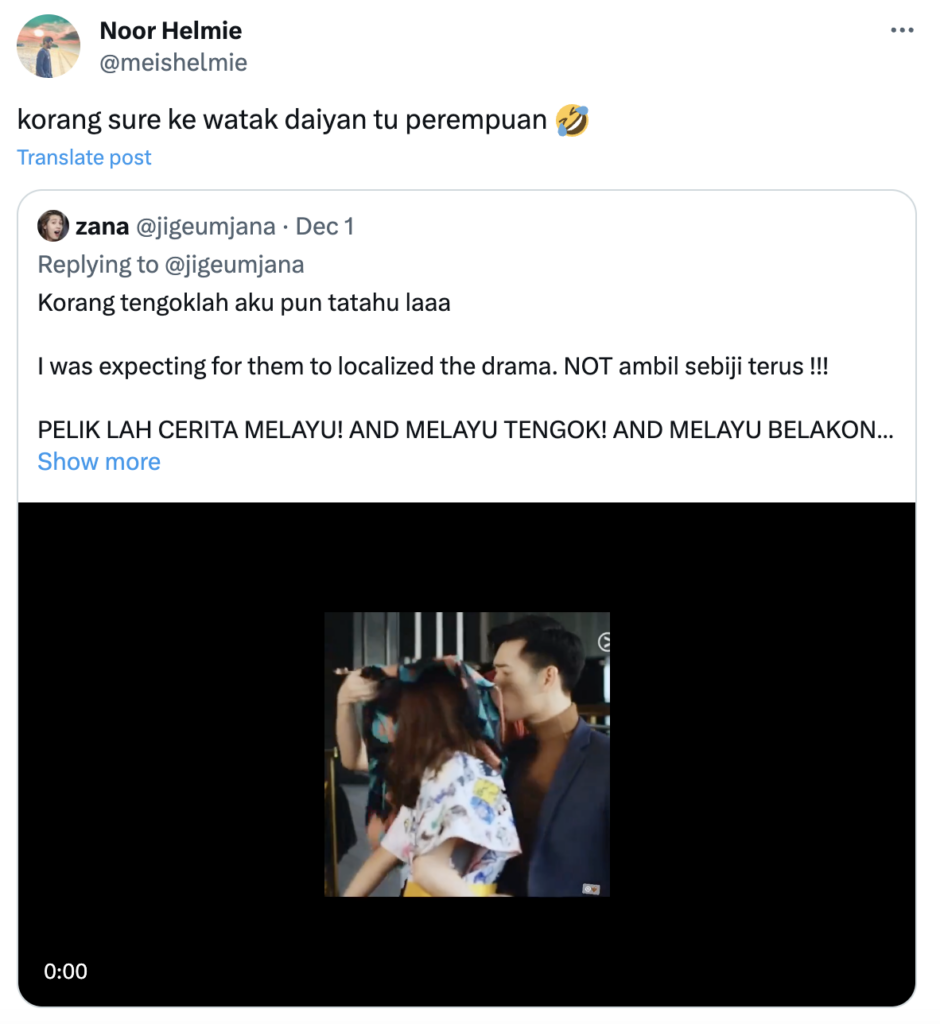Viewport: 940px width, 1024px height.
Task: Click the @meishelmie handle
Action: 173,63
